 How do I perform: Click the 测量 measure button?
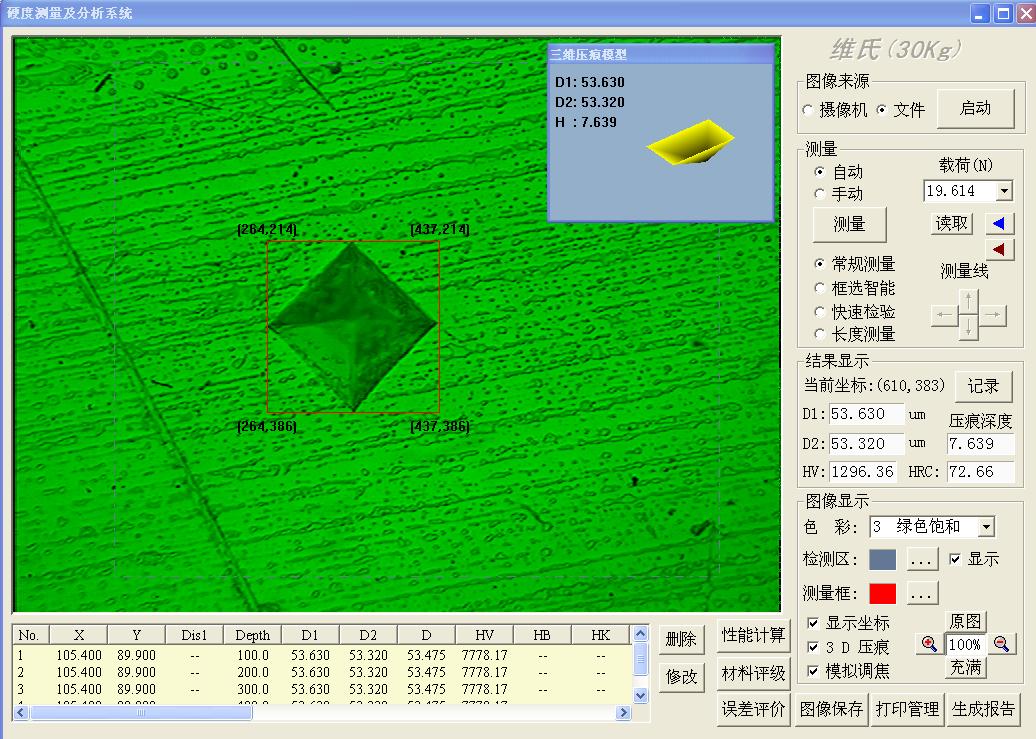849,225
